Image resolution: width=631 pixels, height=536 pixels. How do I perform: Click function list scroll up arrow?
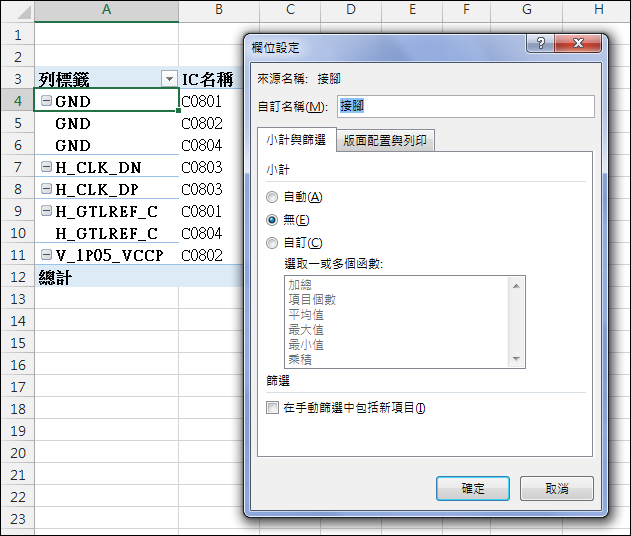516,286
